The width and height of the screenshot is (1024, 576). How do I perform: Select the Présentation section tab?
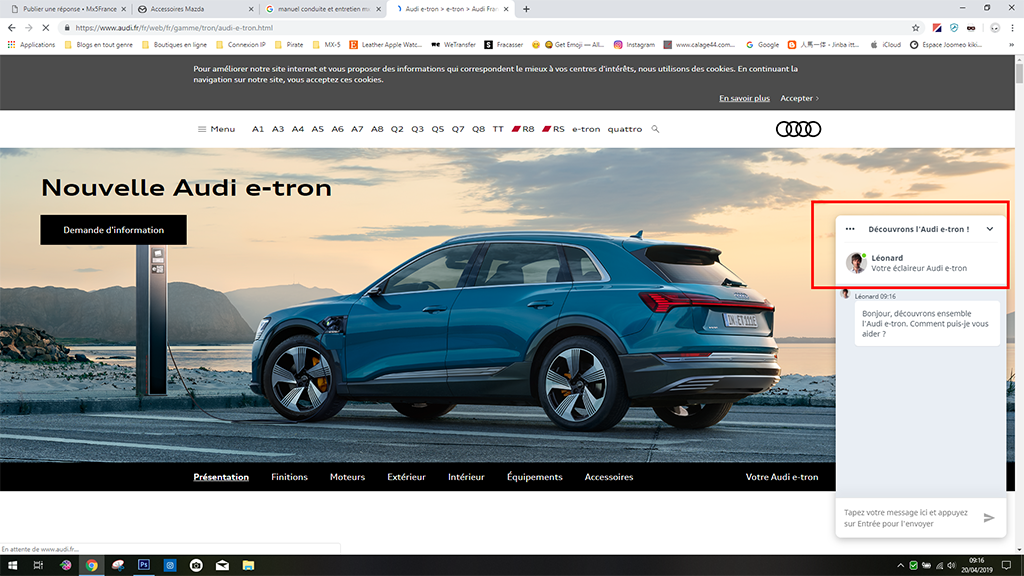(x=221, y=477)
